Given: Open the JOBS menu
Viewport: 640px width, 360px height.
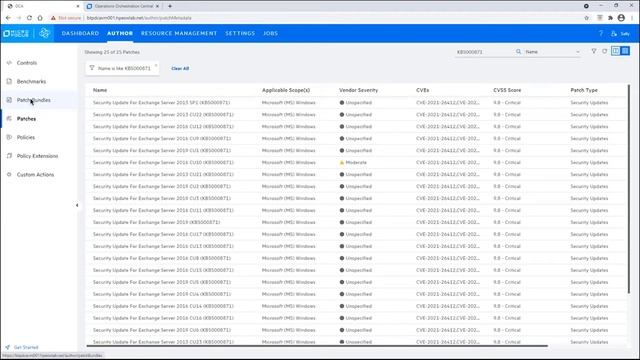Looking at the screenshot, I should coord(270,33).
